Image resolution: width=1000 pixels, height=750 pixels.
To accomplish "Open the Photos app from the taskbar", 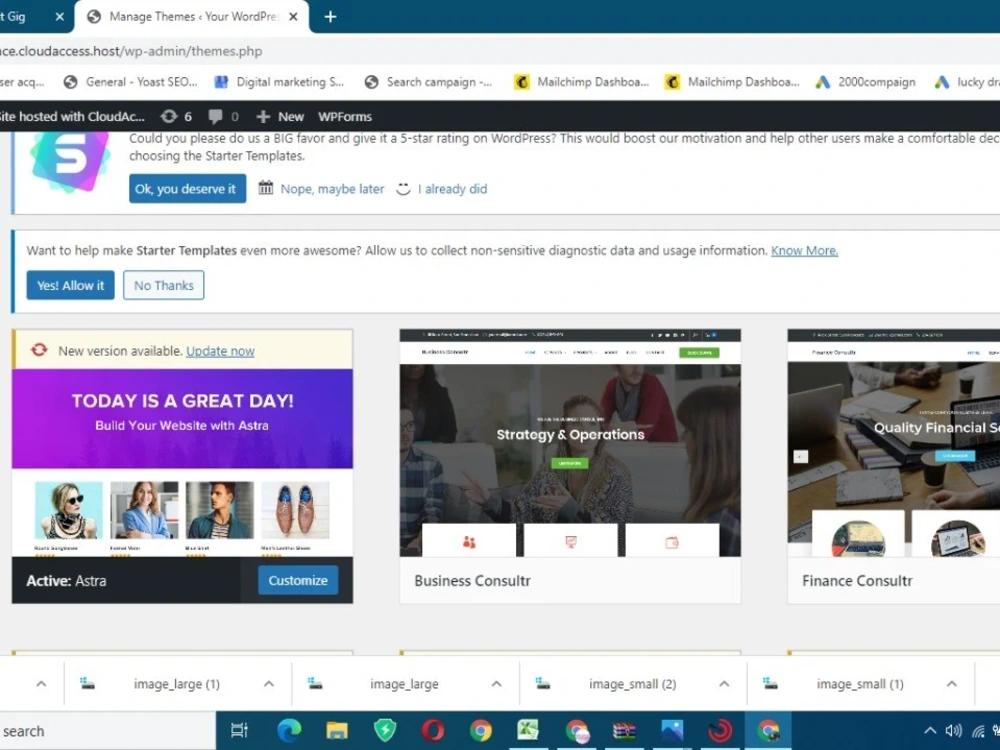I will click(x=672, y=730).
